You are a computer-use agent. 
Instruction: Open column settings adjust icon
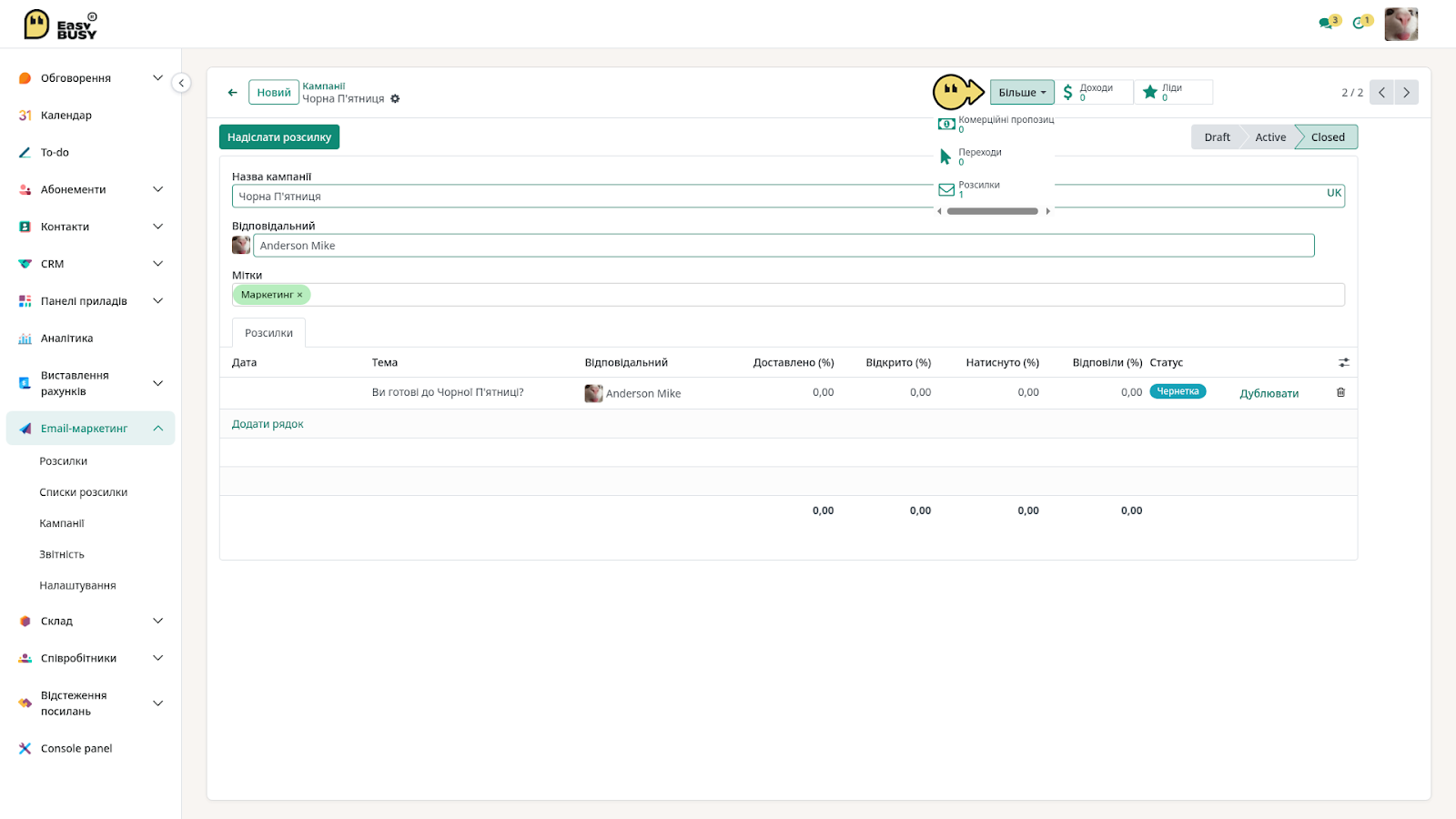click(x=1344, y=362)
